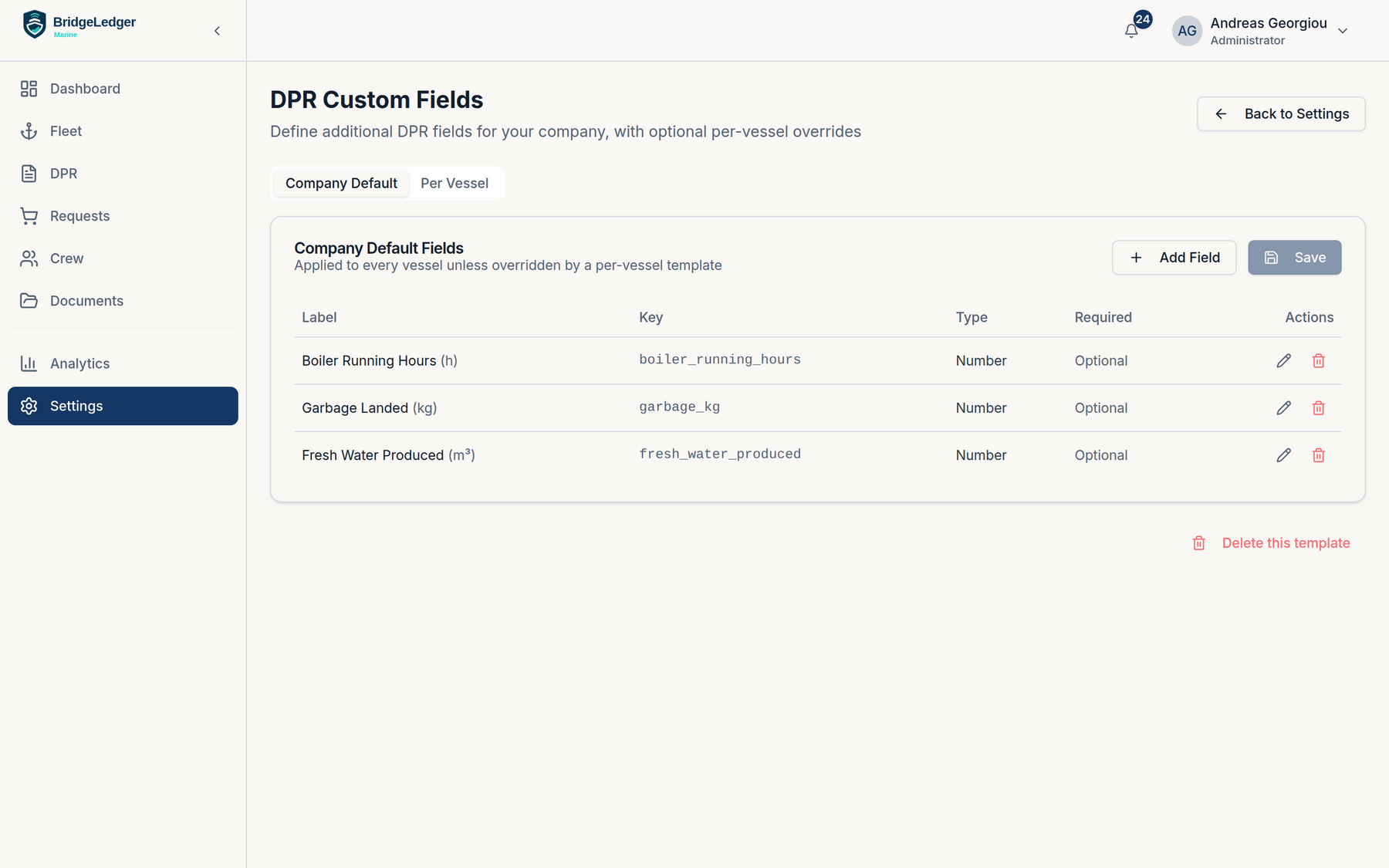Viewport: 1389px width, 868px height.
Task: Click Optional in Fresh Water Produced row
Action: (x=1101, y=455)
